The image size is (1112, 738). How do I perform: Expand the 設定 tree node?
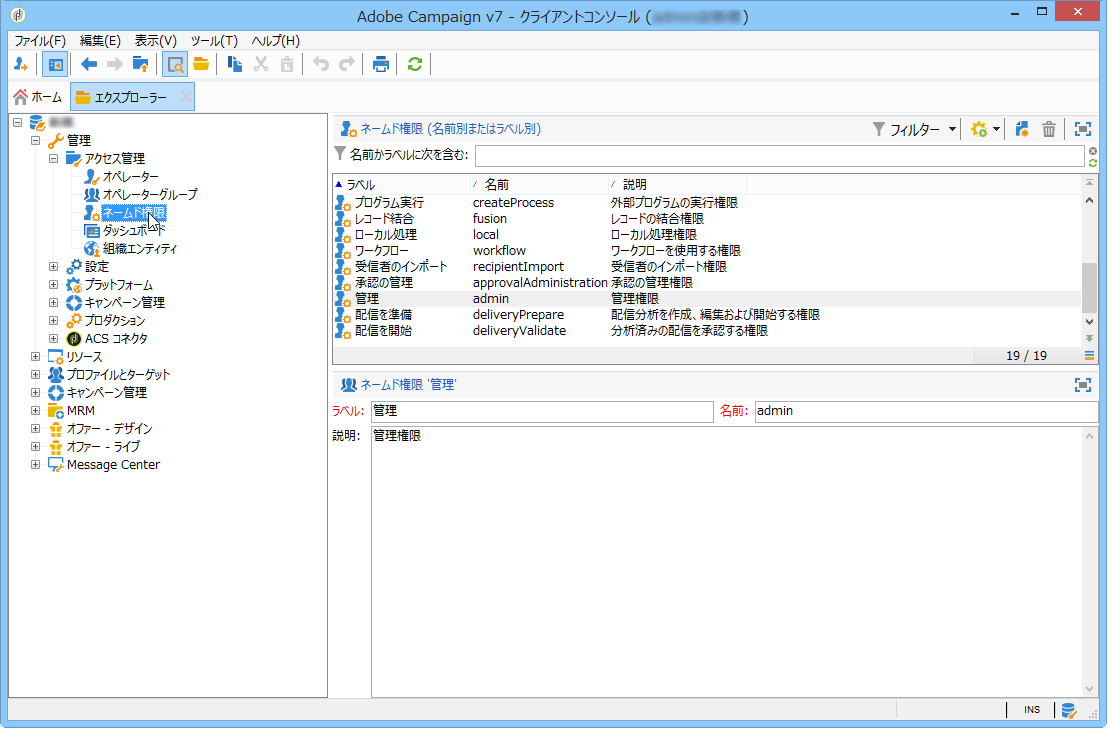53,267
